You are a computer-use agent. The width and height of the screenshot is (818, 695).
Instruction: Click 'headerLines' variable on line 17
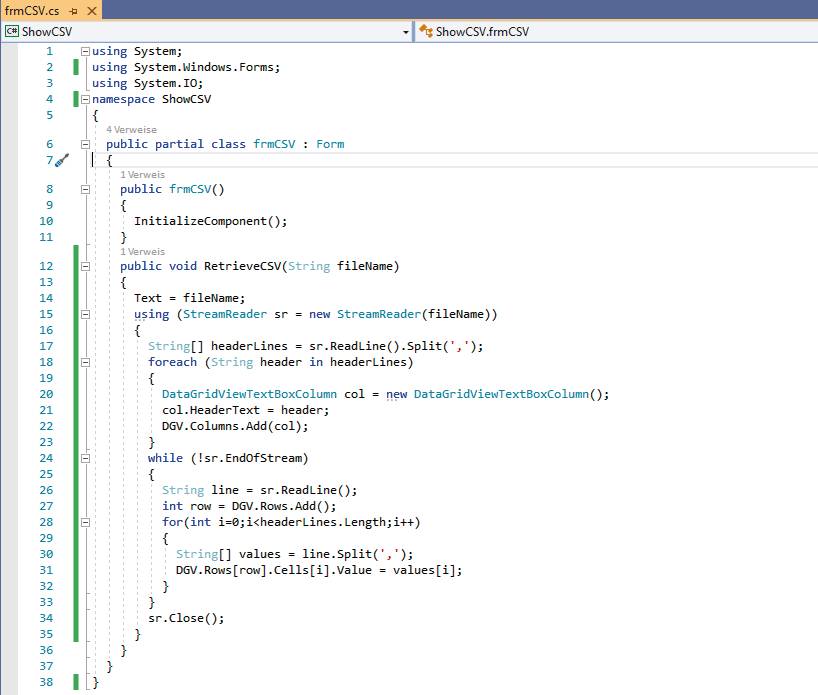click(249, 346)
